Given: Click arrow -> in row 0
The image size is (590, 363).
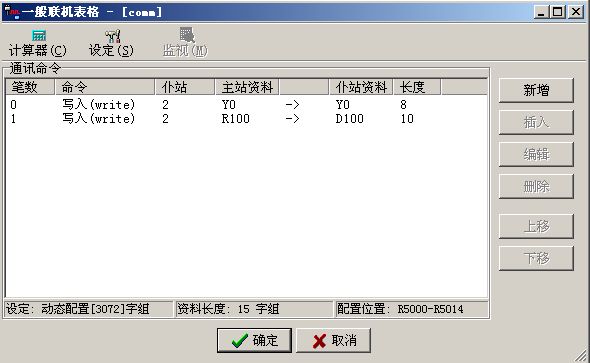Looking at the screenshot, I should 292,105.
